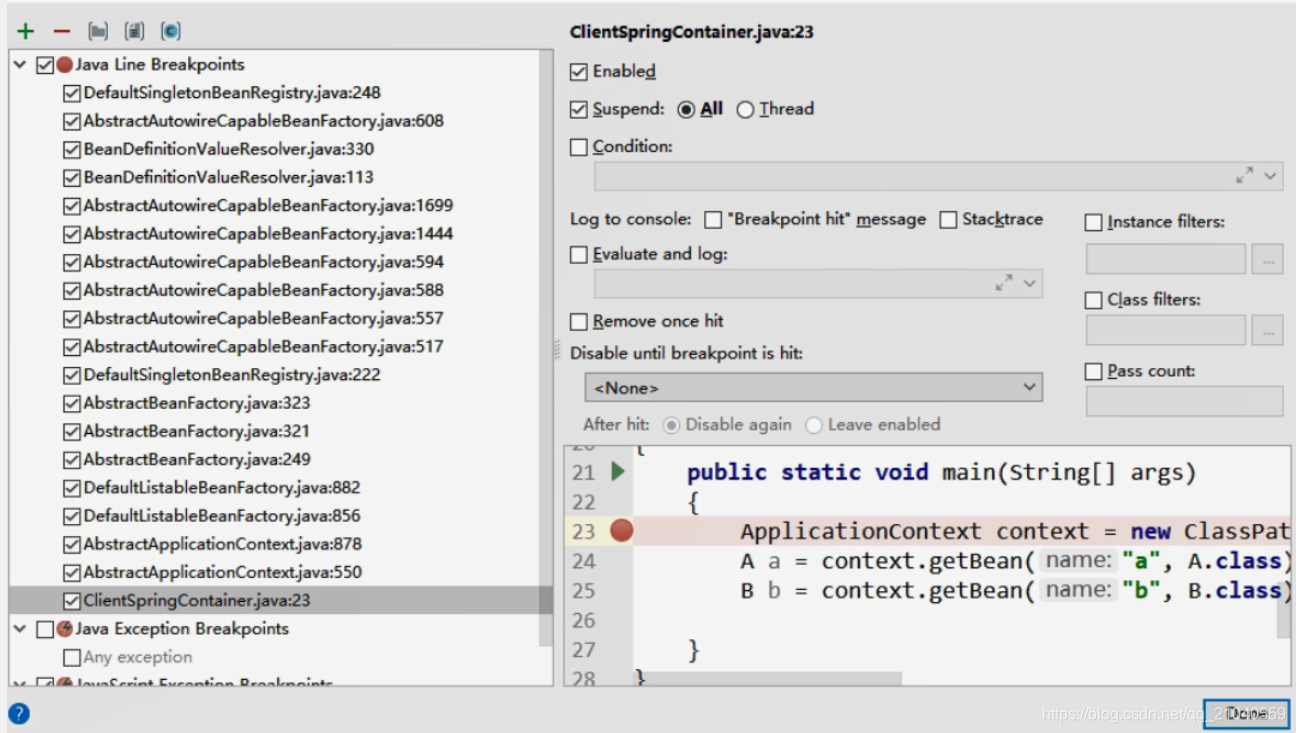Toggle the Suspend checkbox
Image resolution: width=1296 pixels, height=733 pixels.
(x=578, y=110)
